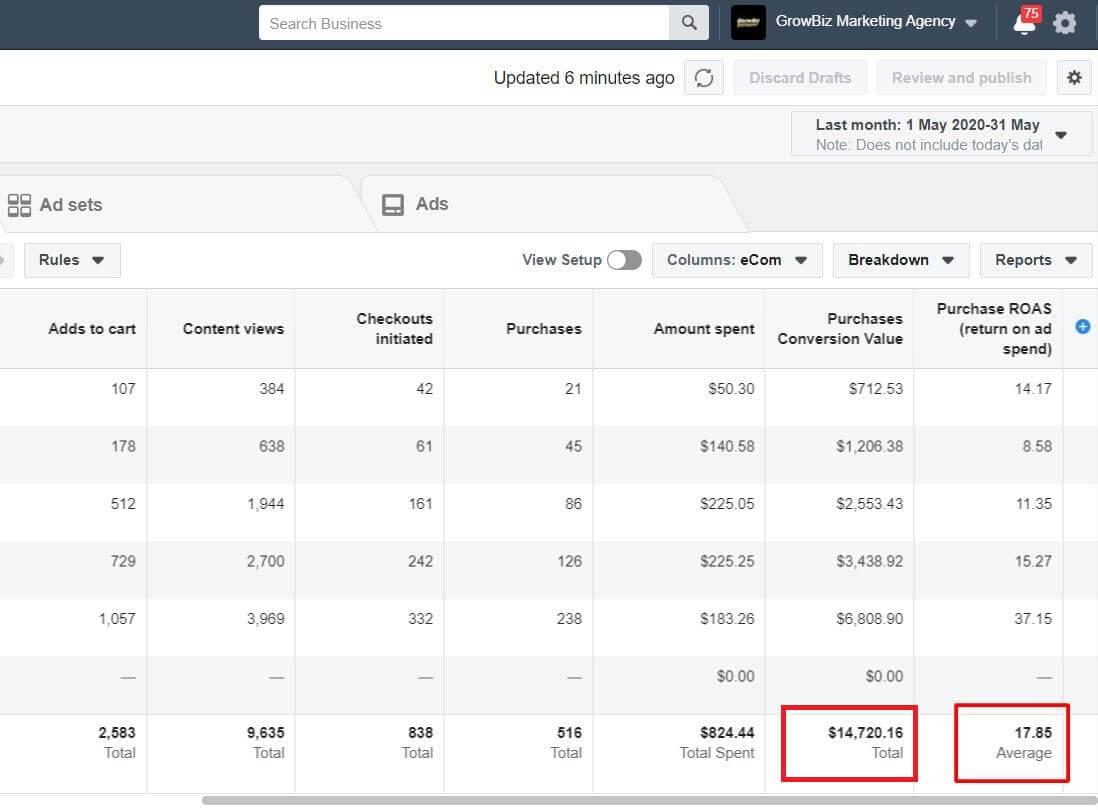Screen dimensions: 1098x810
Task: Click the blue plus add column icon
Action: pos(1082,327)
